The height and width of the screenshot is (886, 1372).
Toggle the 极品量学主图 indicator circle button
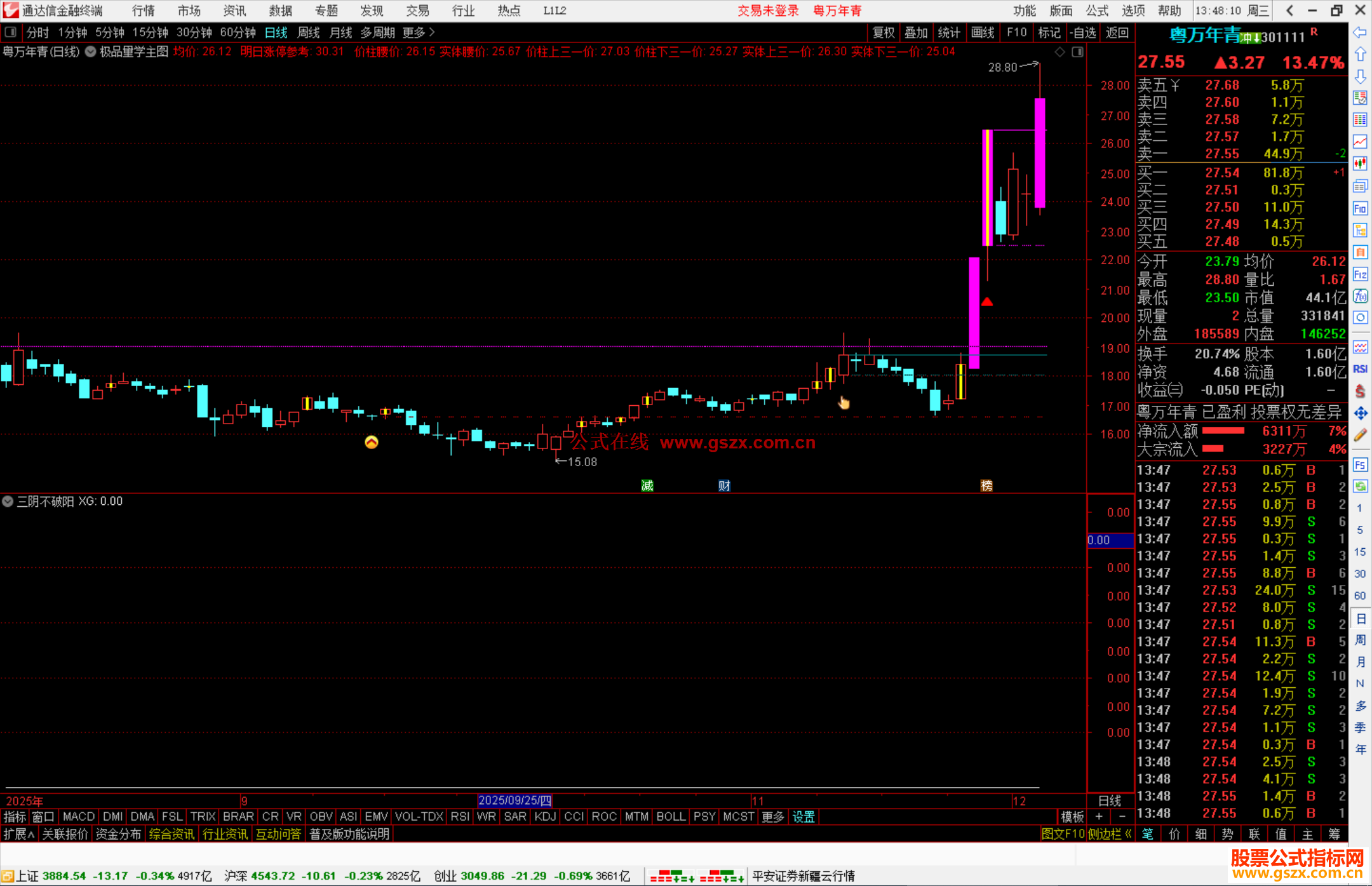click(91, 51)
